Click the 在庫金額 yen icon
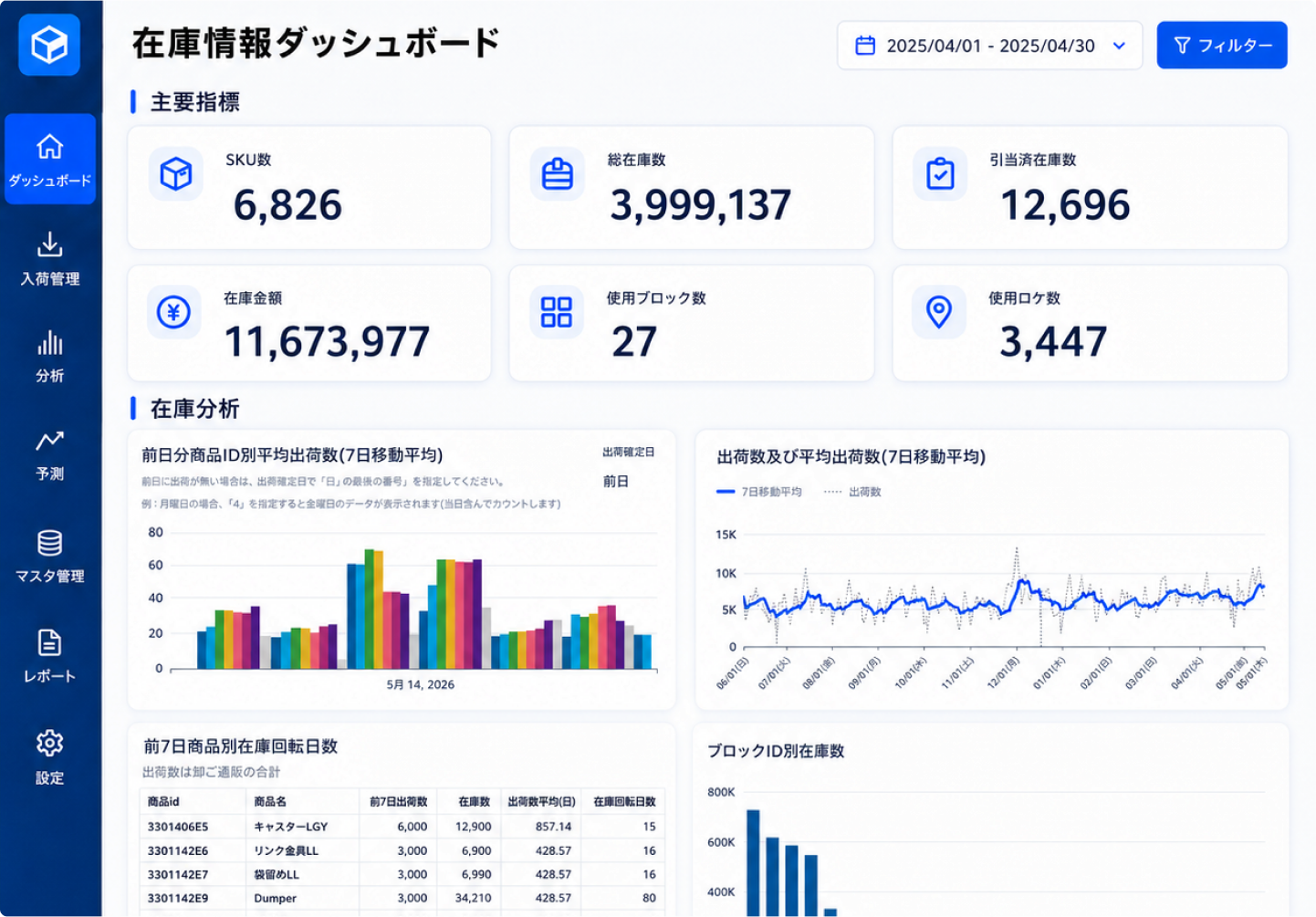Viewport: 1316px width, 917px height. point(173,312)
